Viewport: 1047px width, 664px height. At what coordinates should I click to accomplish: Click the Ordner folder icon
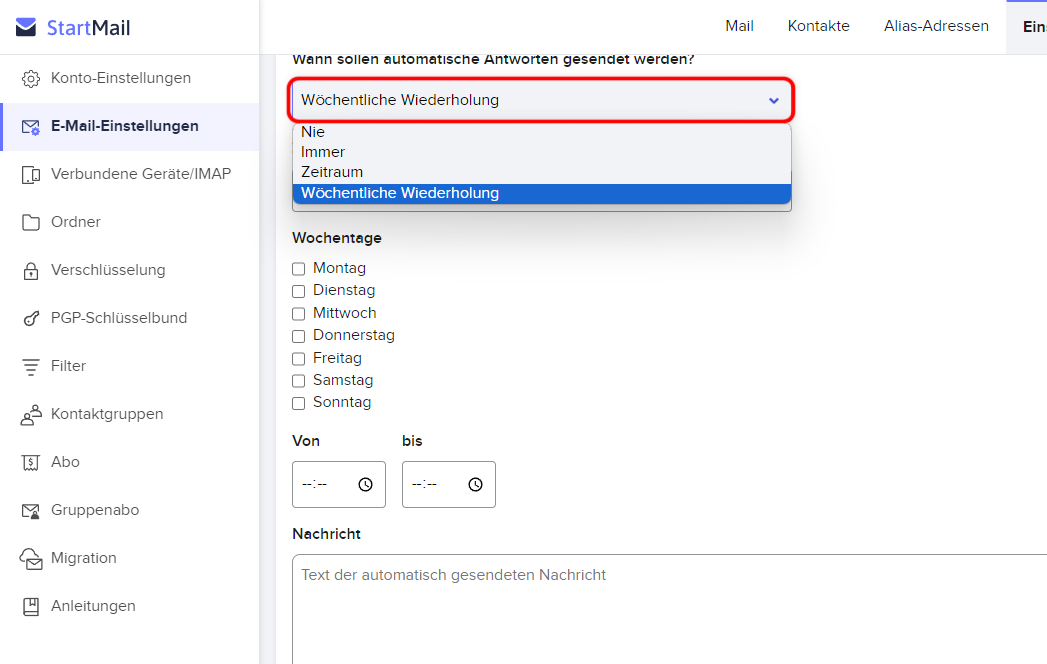(x=31, y=222)
